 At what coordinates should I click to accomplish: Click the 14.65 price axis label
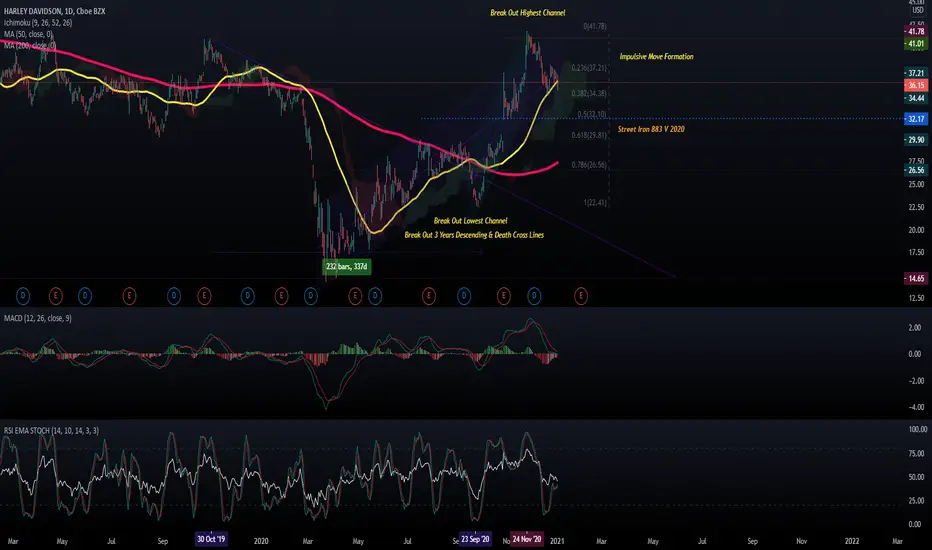915,278
